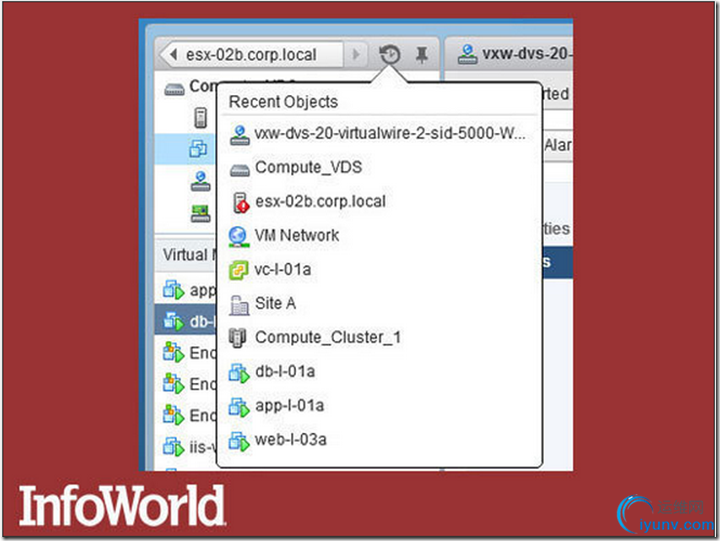
Task: Open esx-02b.corp.local from Recent Objects list
Action: (x=321, y=201)
